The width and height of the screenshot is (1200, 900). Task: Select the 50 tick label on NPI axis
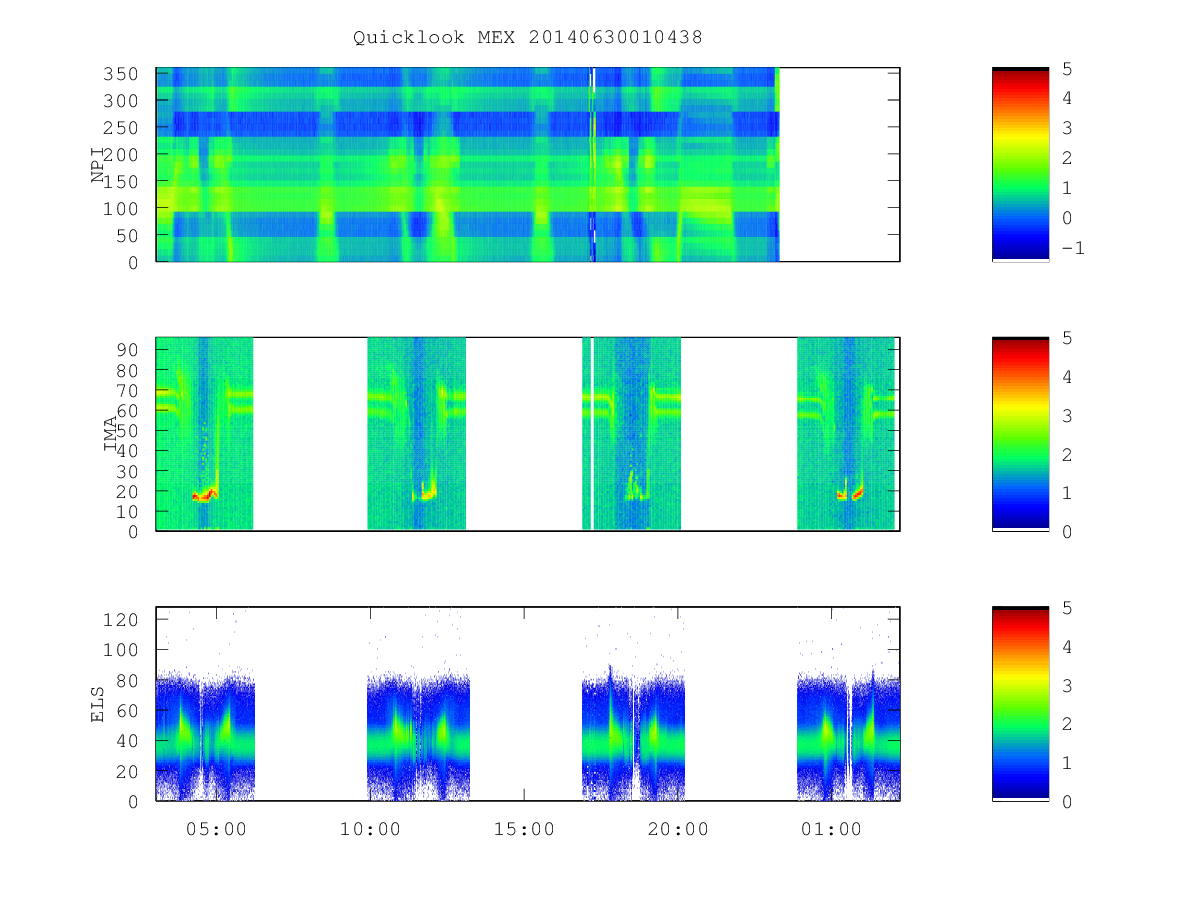(x=129, y=236)
